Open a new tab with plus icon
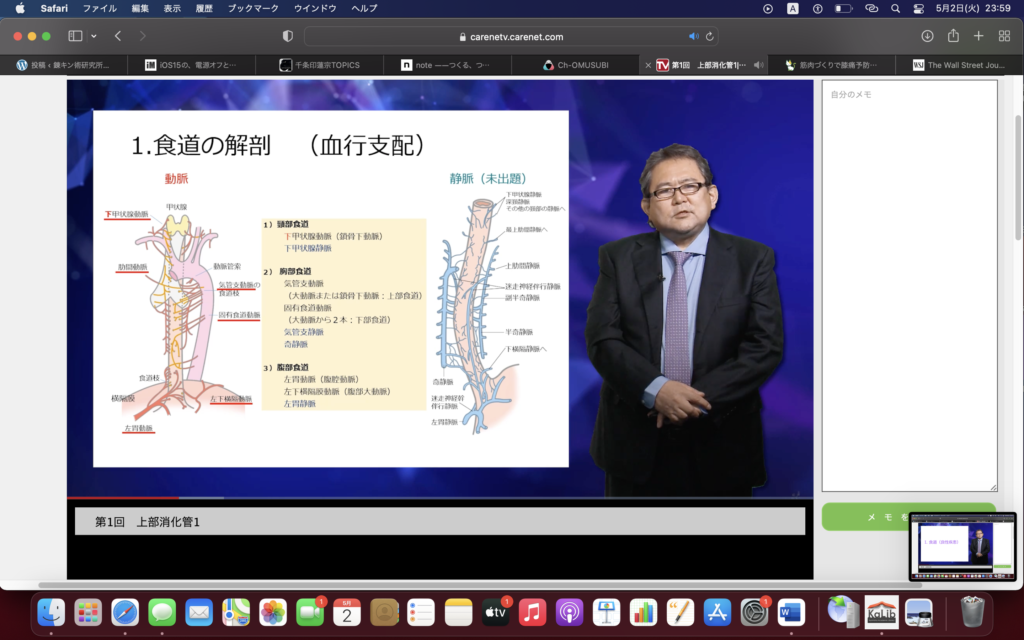This screenshot has height=640, width=1024. click(x=978, y=36)
